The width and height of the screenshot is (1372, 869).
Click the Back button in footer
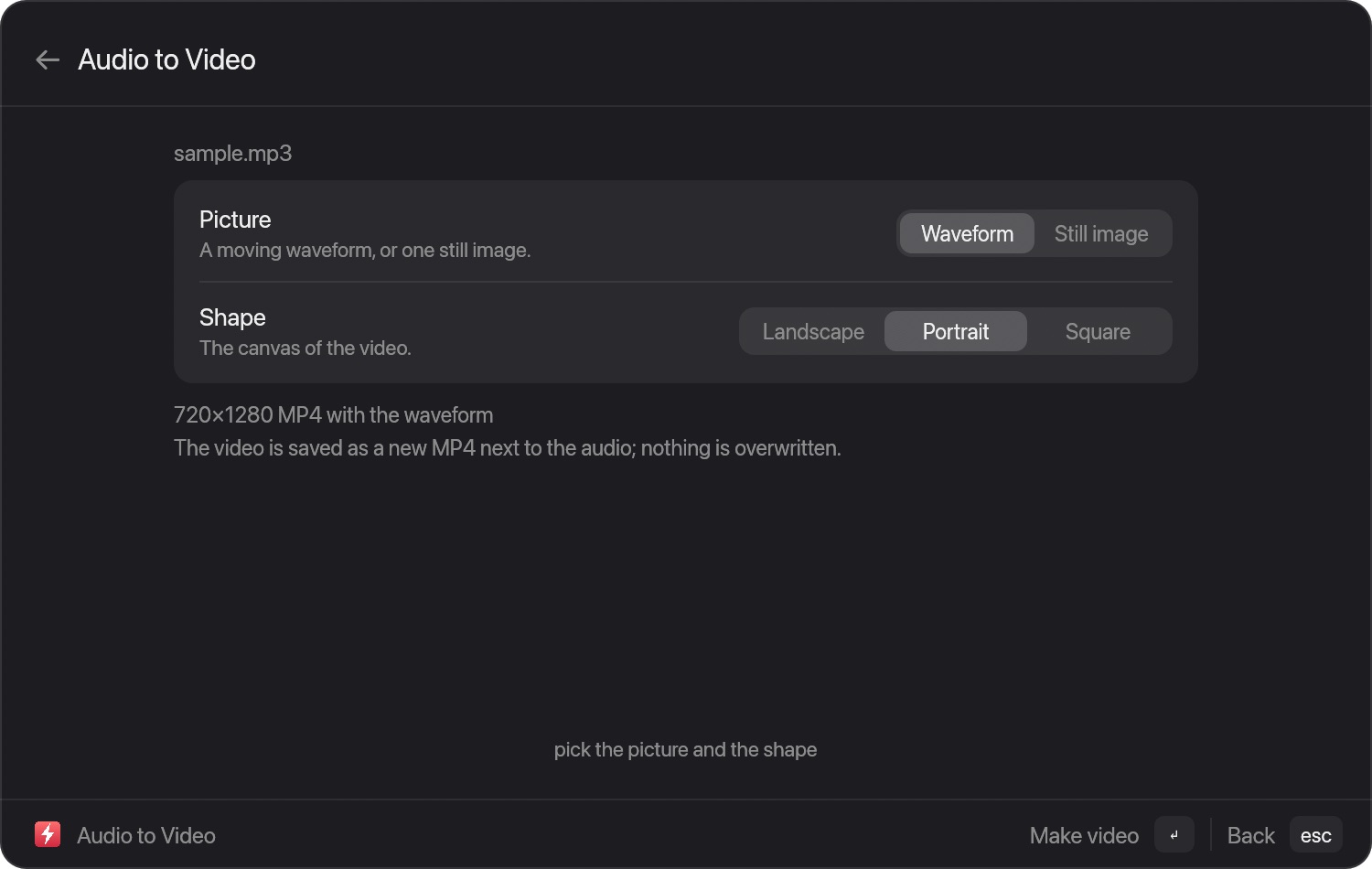(1250, 835)
